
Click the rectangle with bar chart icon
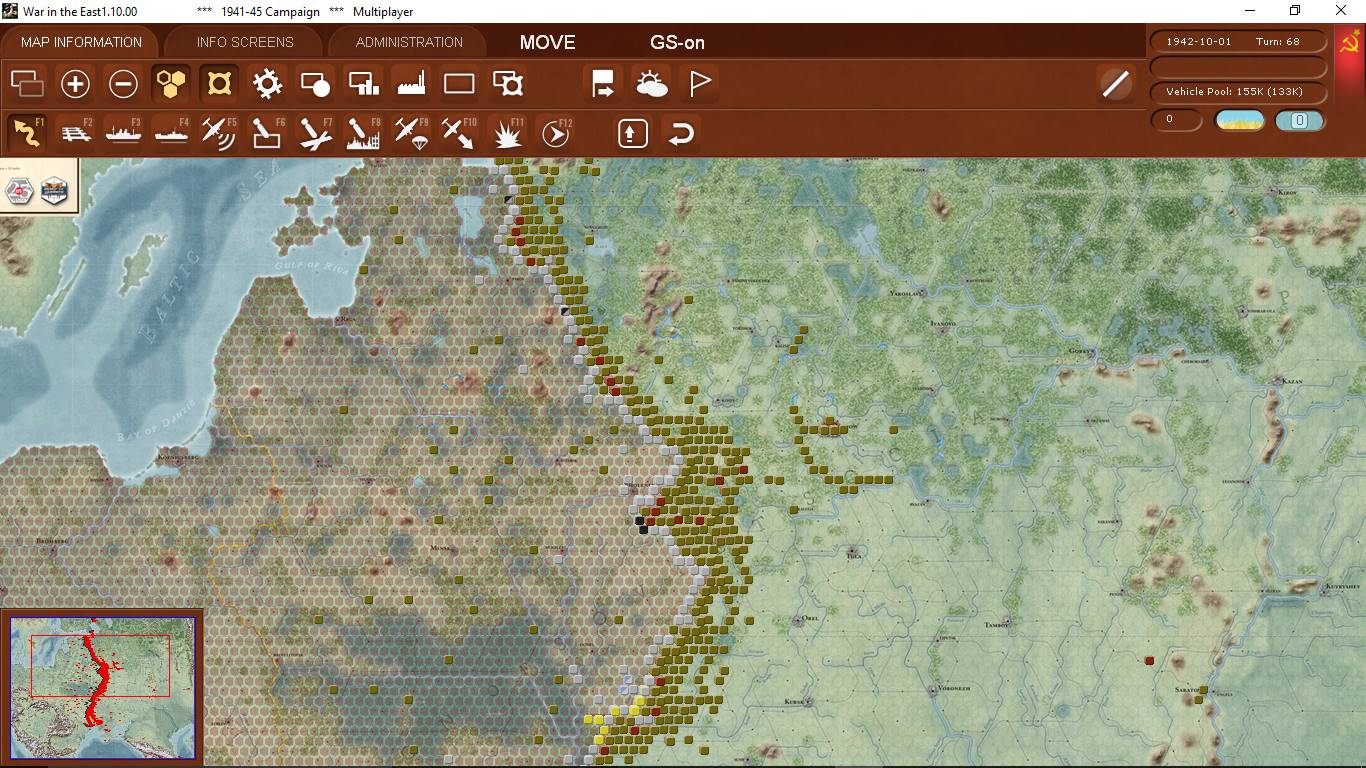click(363, 83)
